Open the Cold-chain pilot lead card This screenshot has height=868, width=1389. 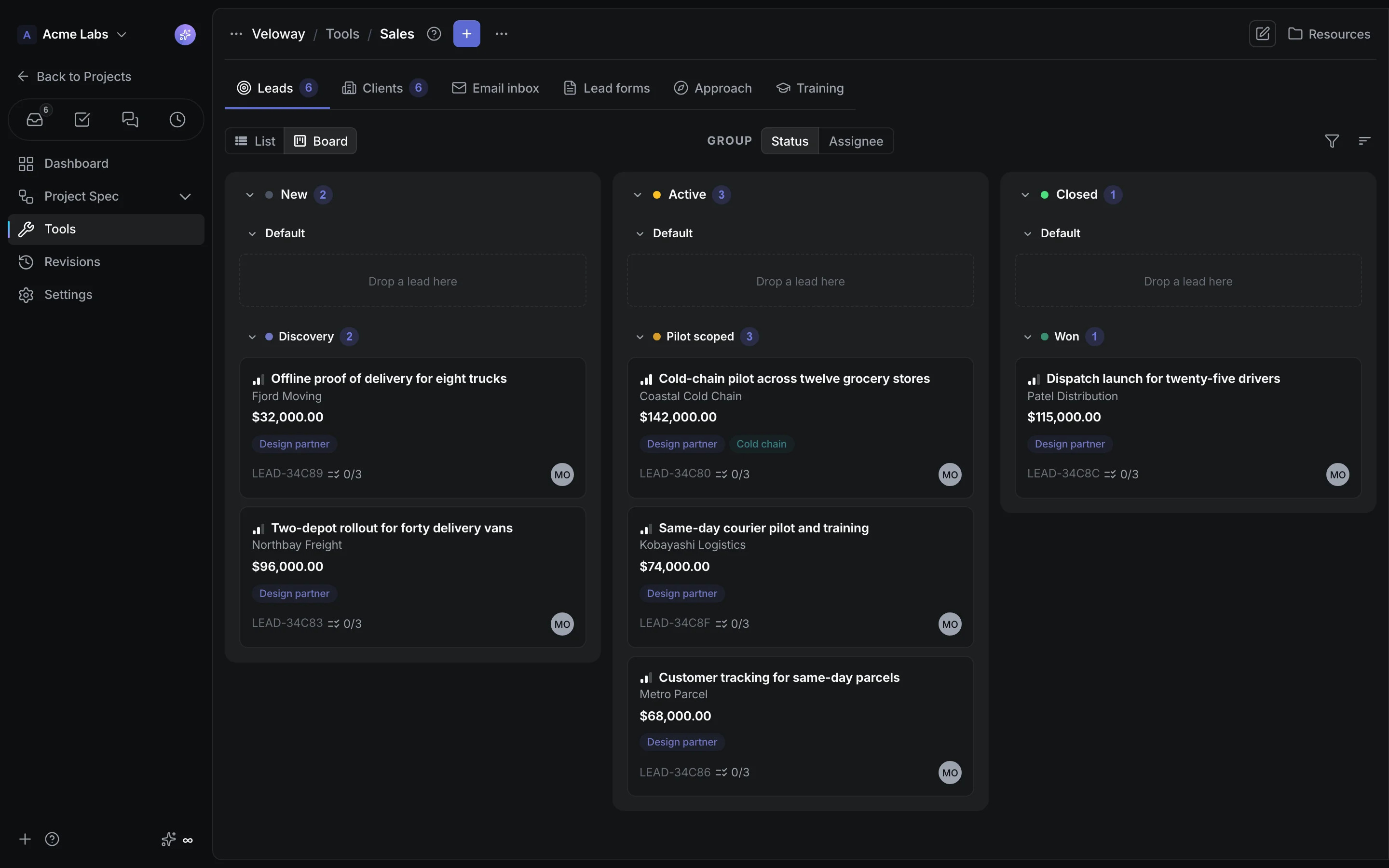[800, 428]
